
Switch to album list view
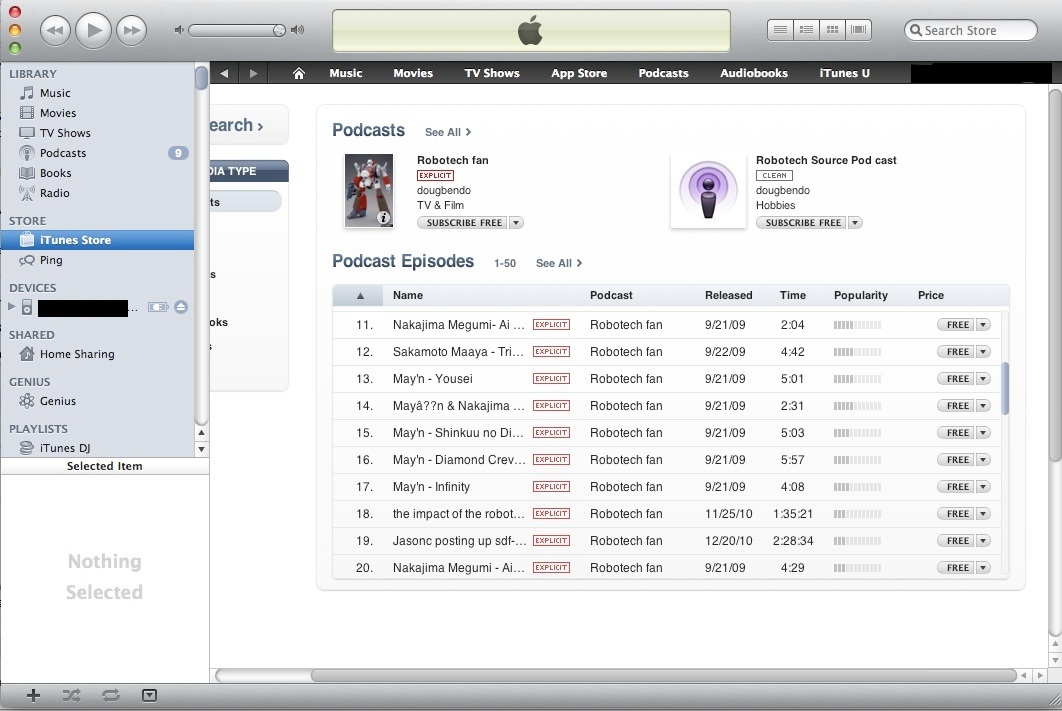pos(806,30)
